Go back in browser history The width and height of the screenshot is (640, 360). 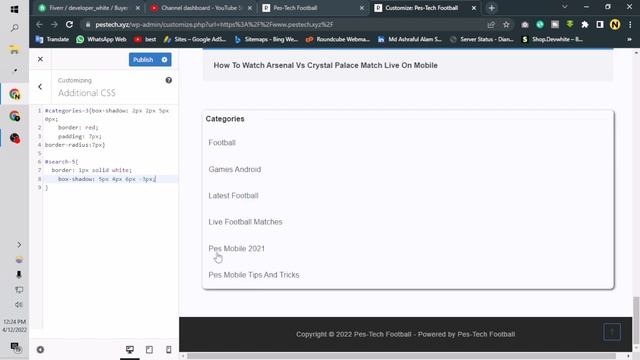pos(39,24)
